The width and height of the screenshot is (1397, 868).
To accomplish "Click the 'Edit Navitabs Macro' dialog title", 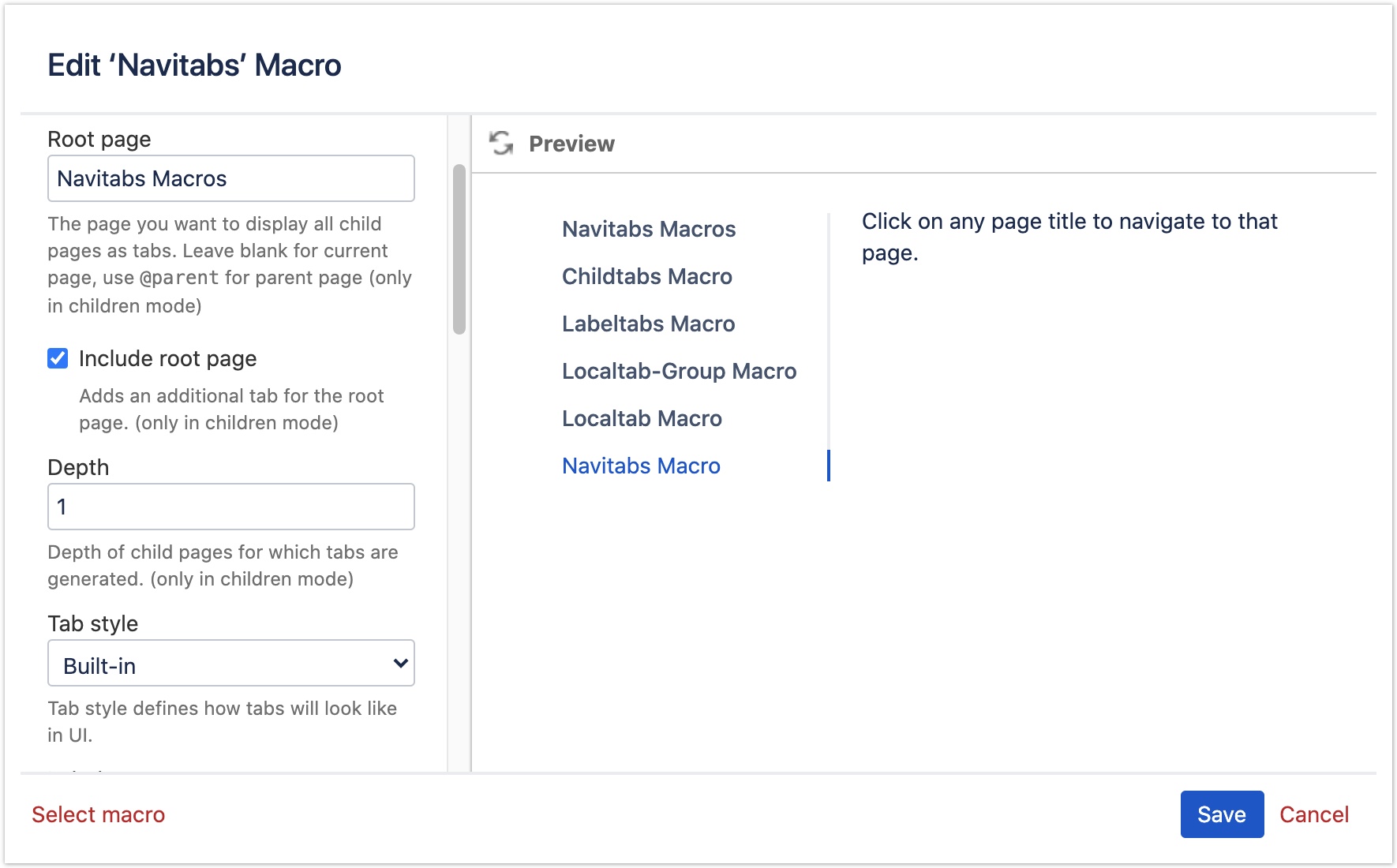I will tap(194, 65).
